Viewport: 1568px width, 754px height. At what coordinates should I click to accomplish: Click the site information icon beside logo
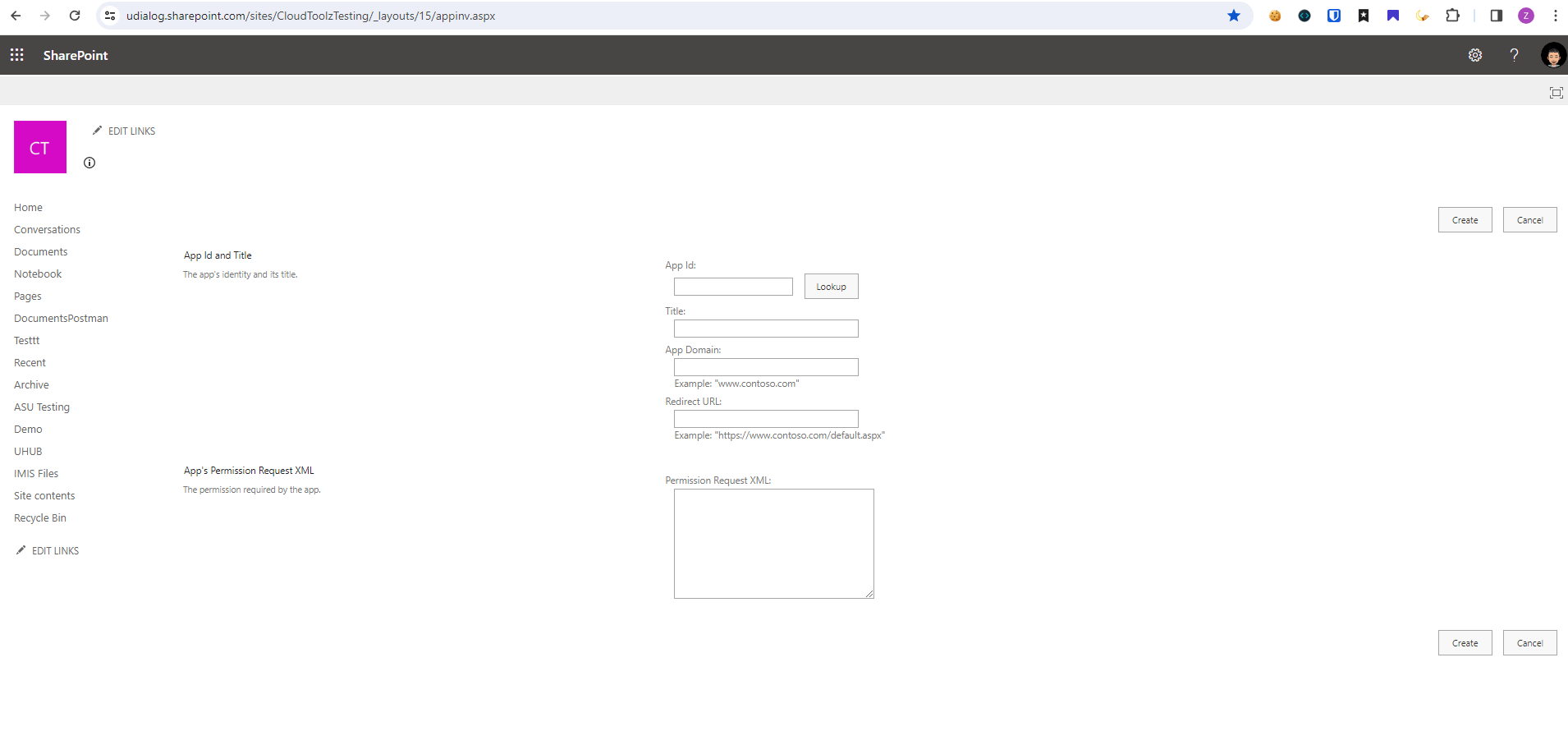[x=89, y=163]
